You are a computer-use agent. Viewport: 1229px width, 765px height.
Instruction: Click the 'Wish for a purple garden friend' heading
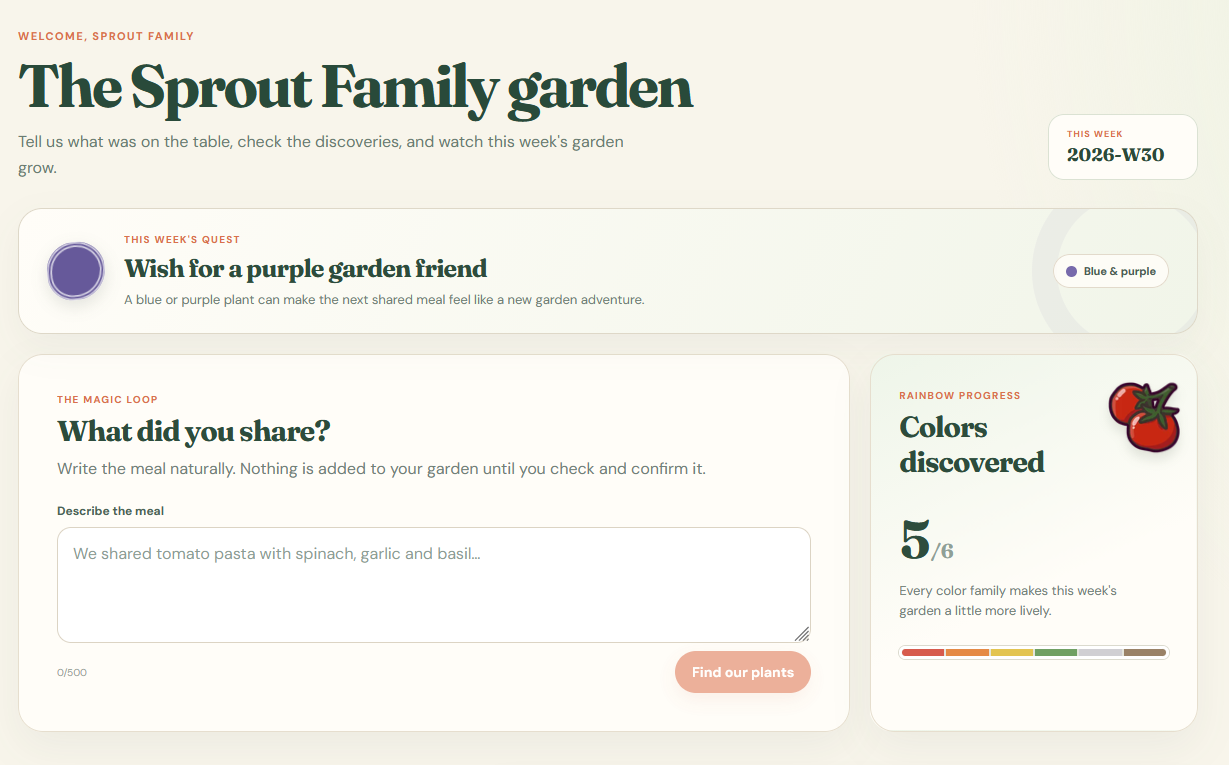[x=306, y=269]
